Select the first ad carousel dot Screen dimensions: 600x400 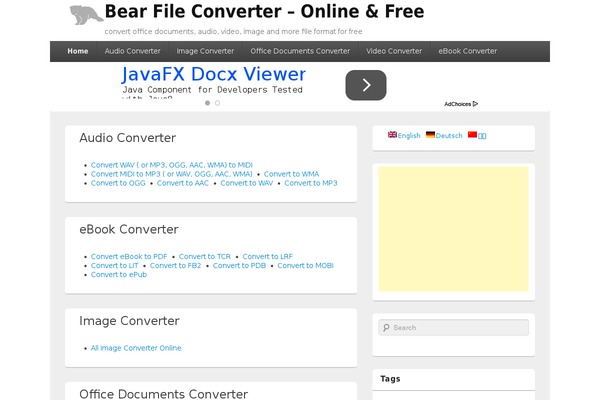[x=207, y=103]
